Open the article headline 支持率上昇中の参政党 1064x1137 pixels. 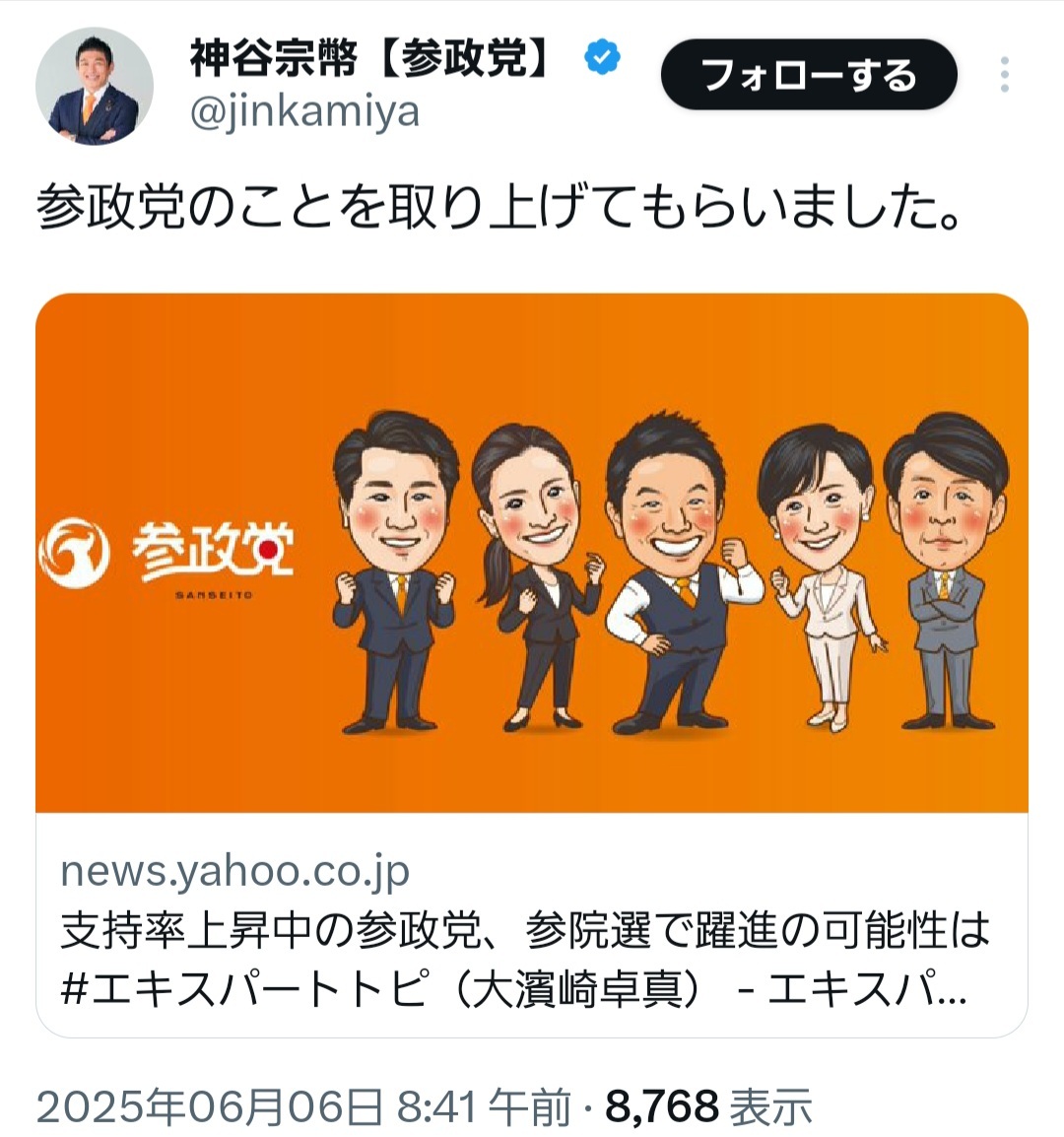click(525, 930)
